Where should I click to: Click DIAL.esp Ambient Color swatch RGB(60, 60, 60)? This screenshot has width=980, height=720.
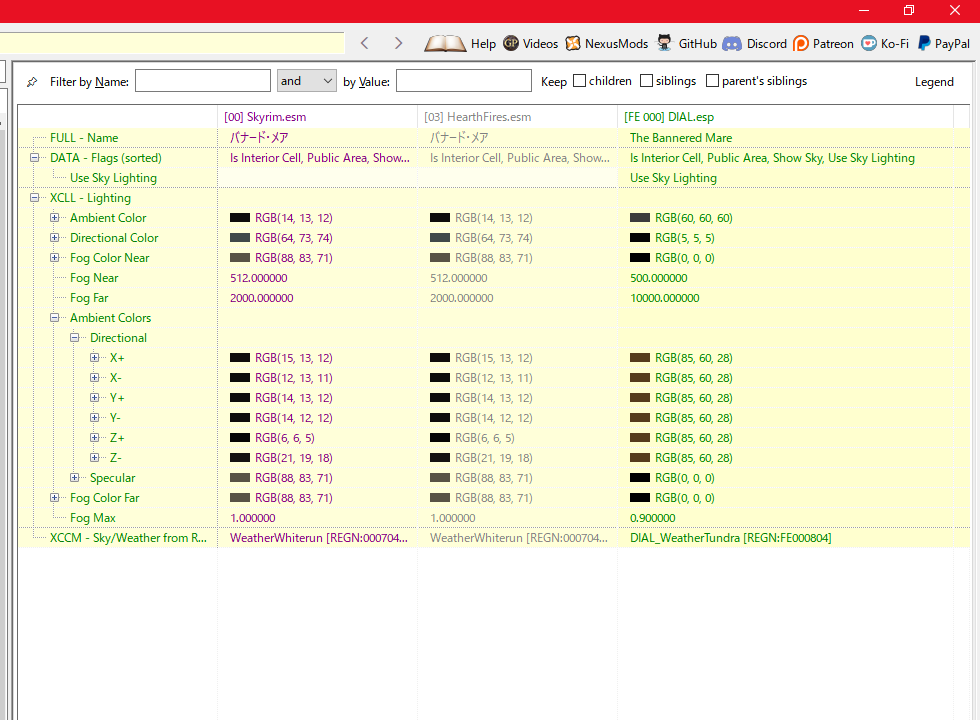pyautogui.click(x=640, y=218)
